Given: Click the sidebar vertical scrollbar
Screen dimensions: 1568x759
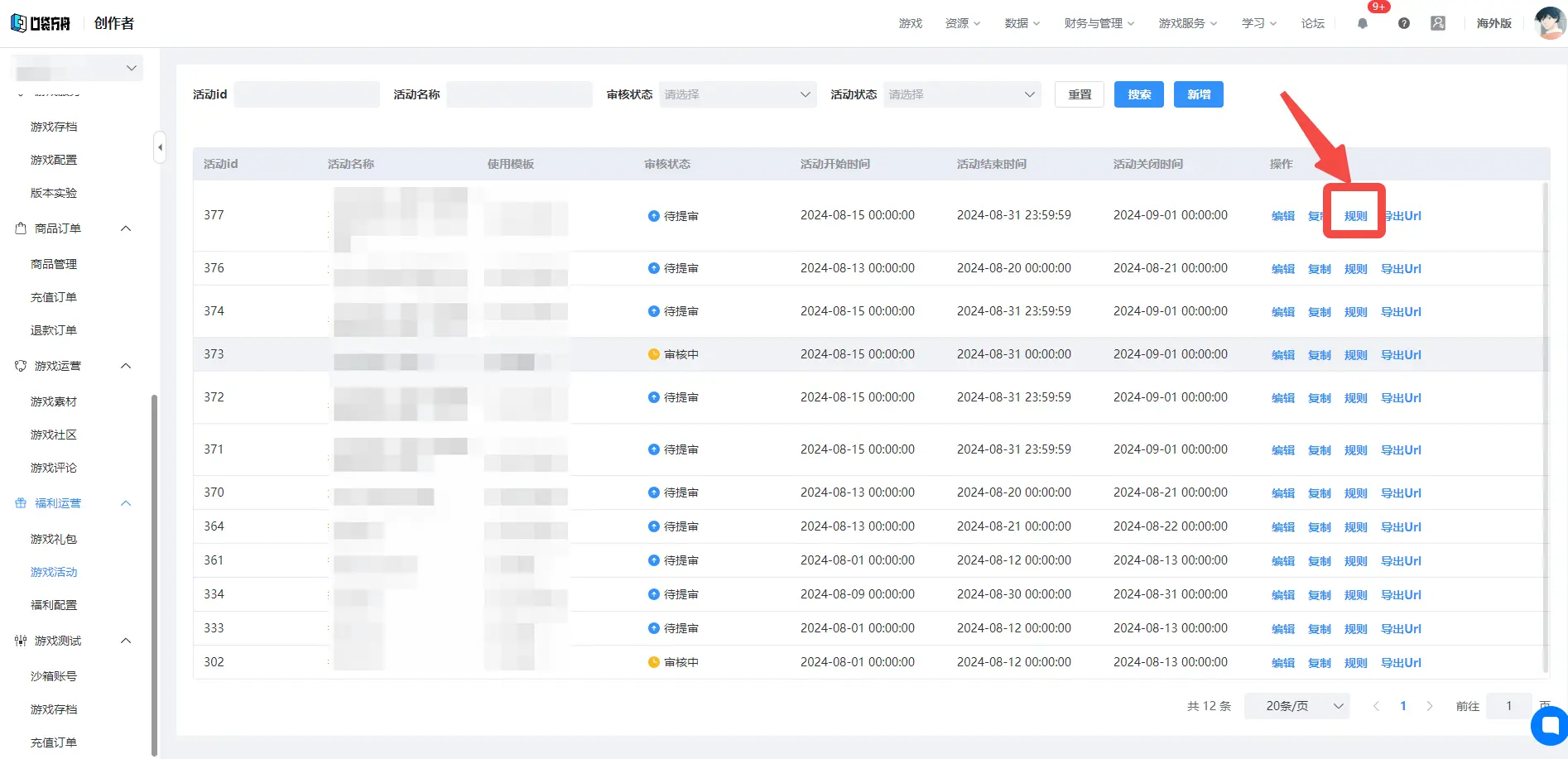Looking at the screenshot, I should tap(154, 575).
